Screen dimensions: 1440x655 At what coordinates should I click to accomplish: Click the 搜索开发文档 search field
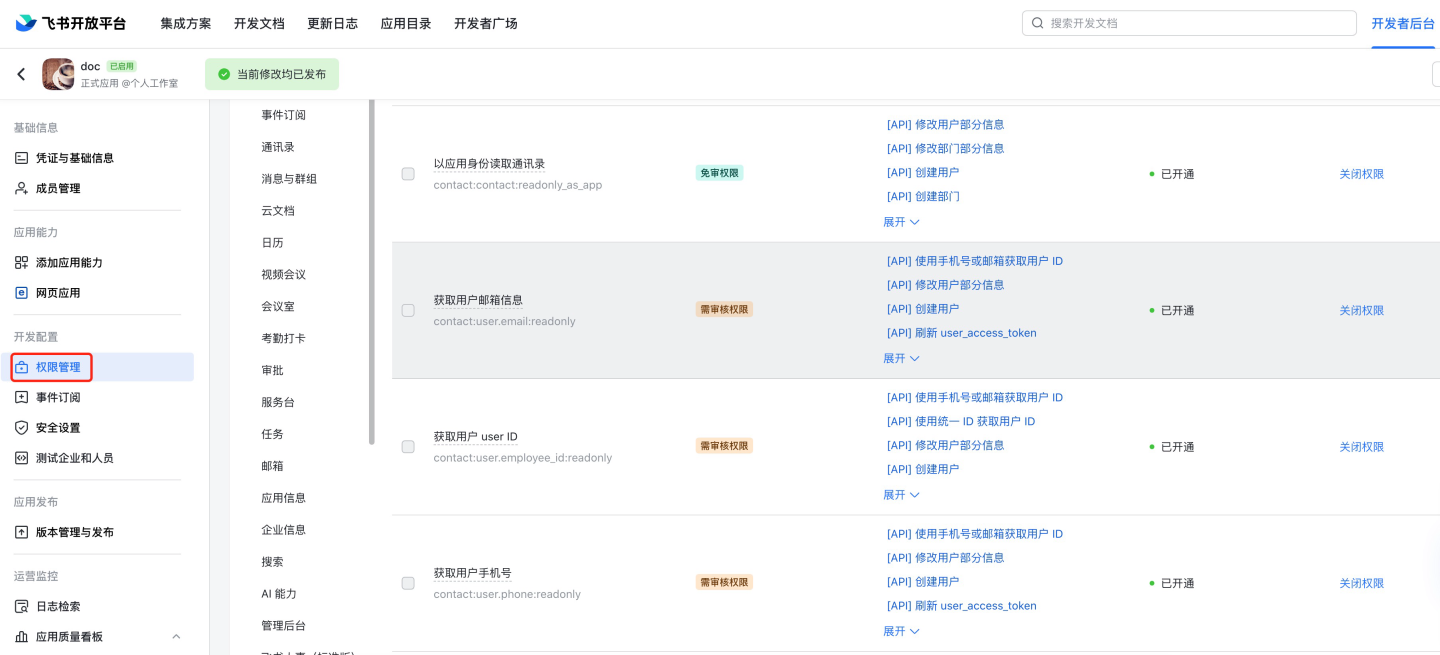coord(1190,23)
